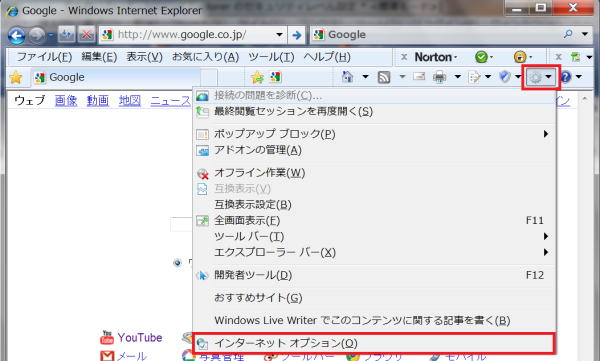Expand エクスプローラー バー submenu

pyautogui.click(x=546, y=252)
